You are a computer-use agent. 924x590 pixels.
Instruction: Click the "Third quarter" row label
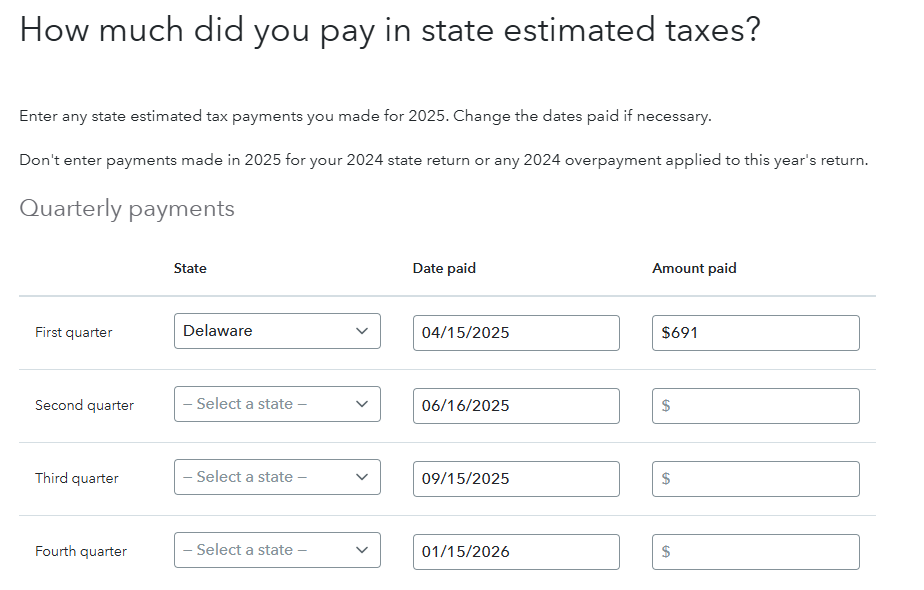coord(77,479)
